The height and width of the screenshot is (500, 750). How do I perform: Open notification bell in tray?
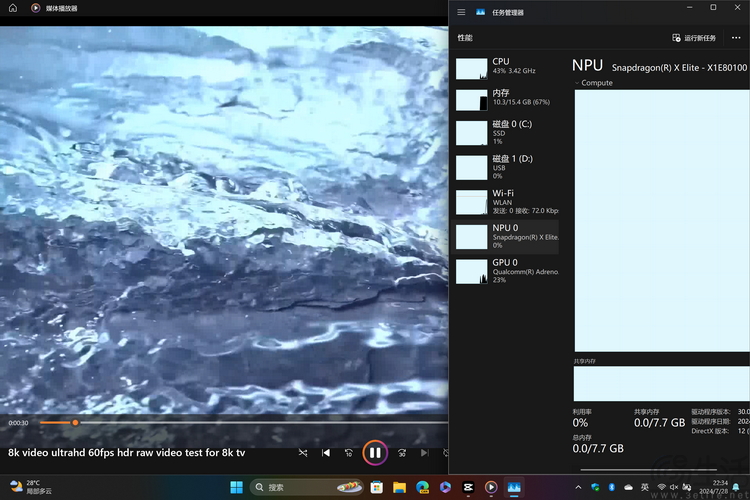pos(736,487)
